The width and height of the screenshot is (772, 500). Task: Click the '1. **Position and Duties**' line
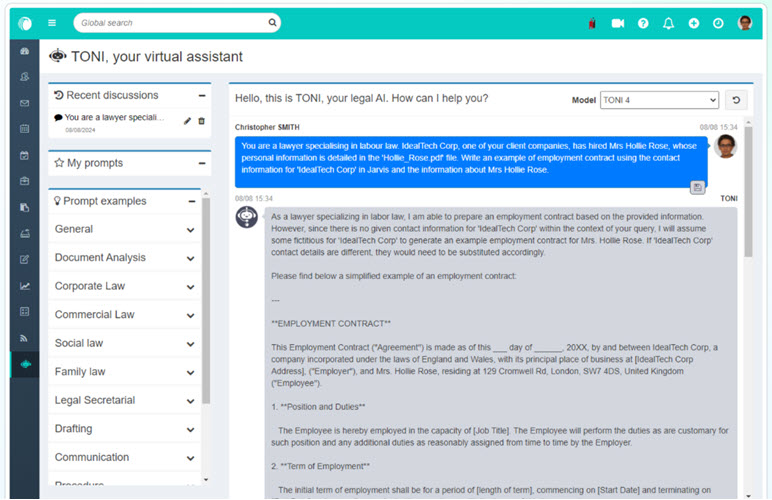[x=318, y=407]
